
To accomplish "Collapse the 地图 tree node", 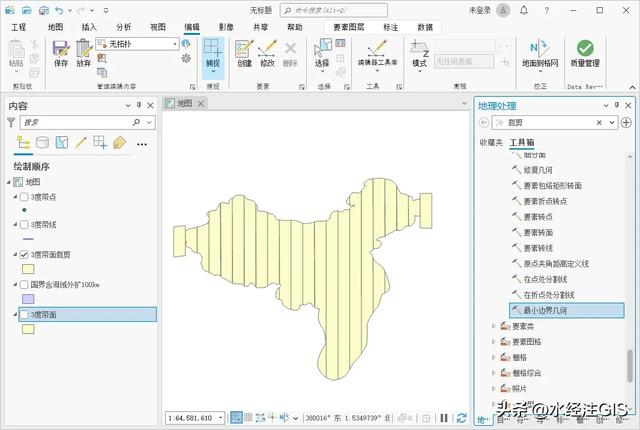I will [x=9, y=182].
